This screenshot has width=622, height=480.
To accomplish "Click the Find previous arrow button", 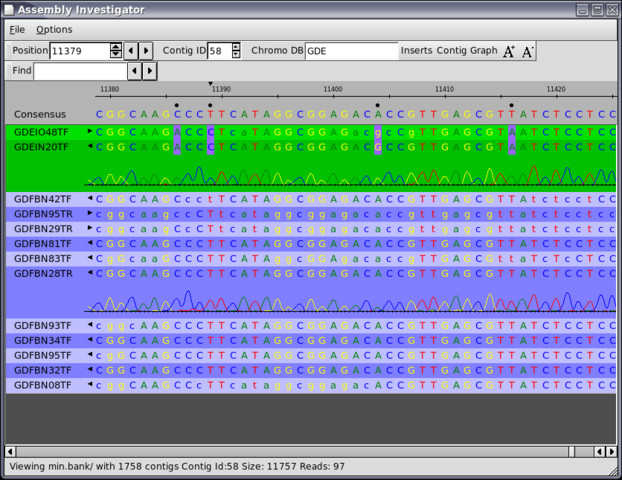I will 134,71.
